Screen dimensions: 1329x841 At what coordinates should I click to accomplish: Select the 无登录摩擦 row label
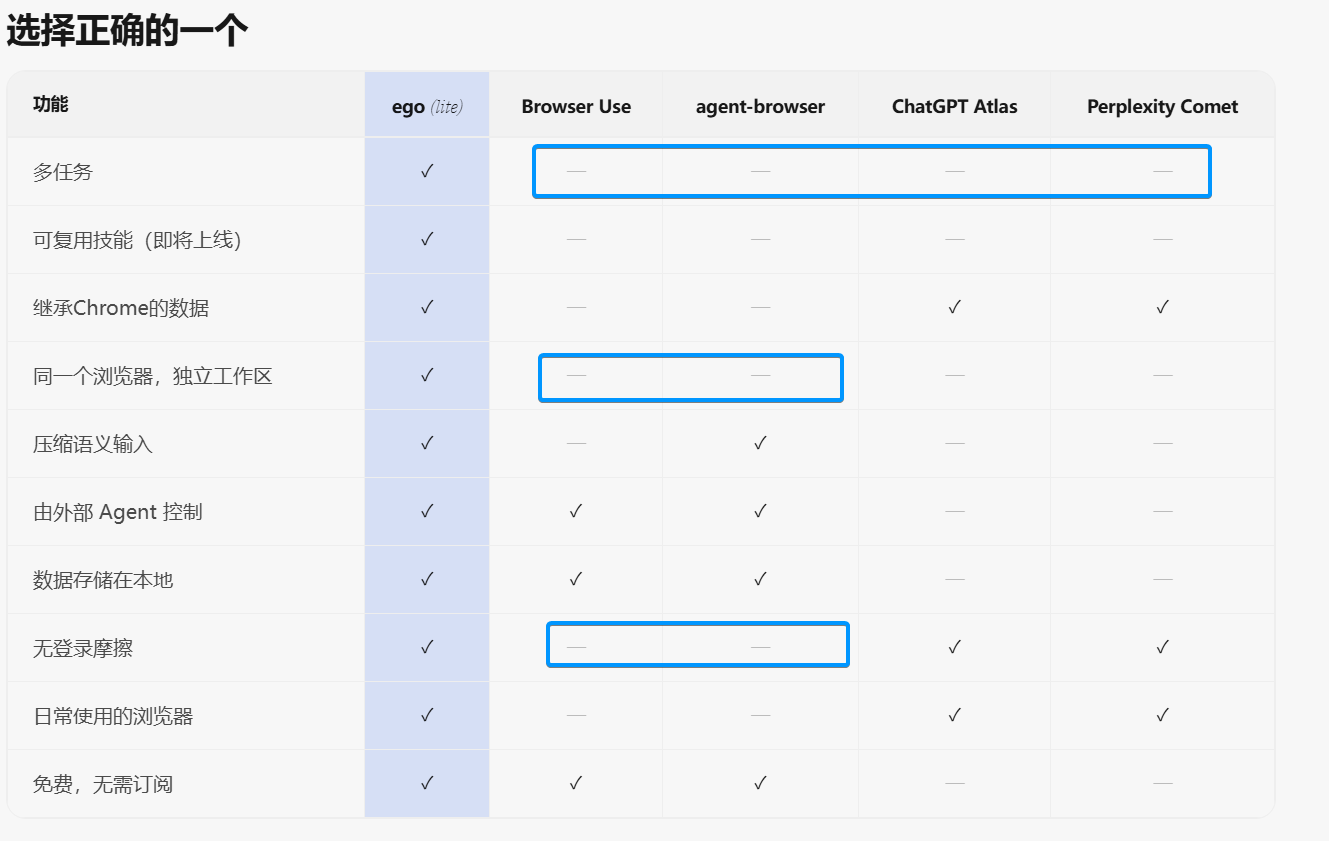pos(83,648)
